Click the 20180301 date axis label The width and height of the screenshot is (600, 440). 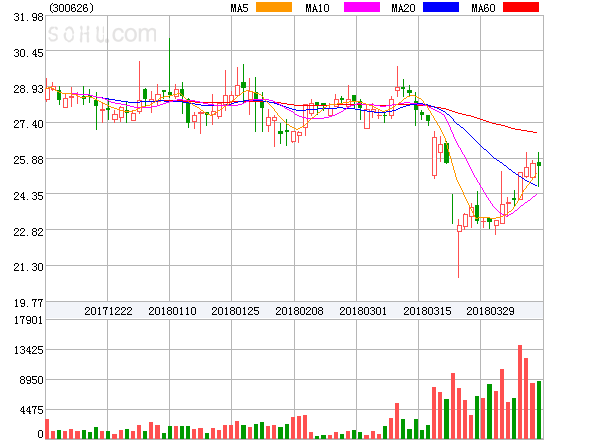363,311
